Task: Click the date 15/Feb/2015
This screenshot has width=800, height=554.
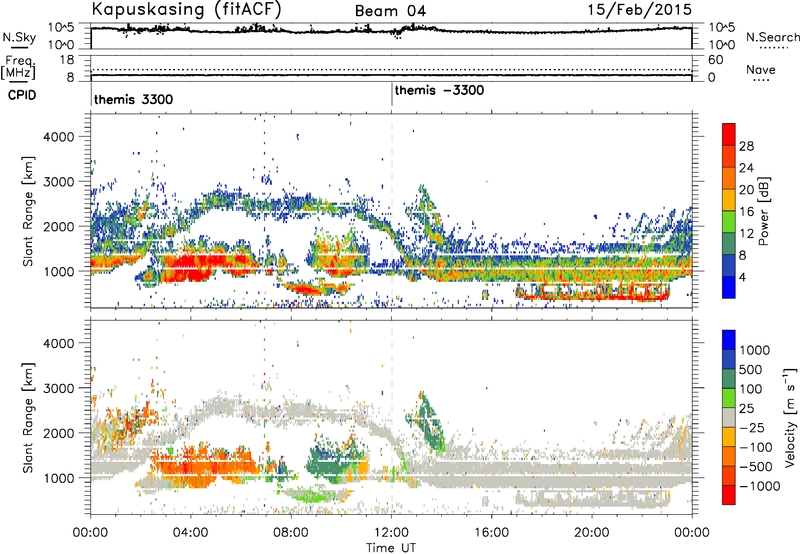Action: click(640, 9)
